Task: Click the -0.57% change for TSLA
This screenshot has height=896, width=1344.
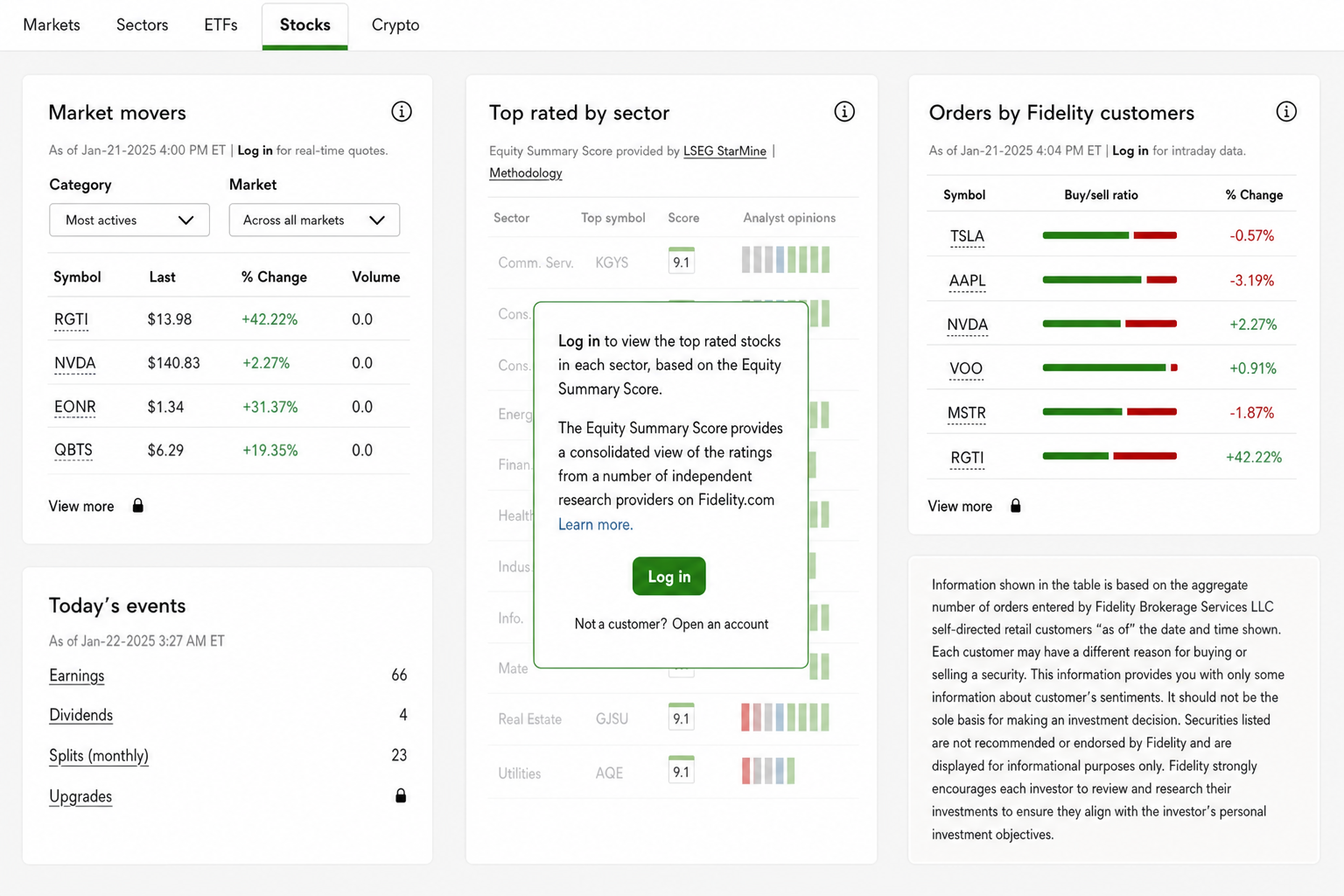Action: tap(1251, 236)
